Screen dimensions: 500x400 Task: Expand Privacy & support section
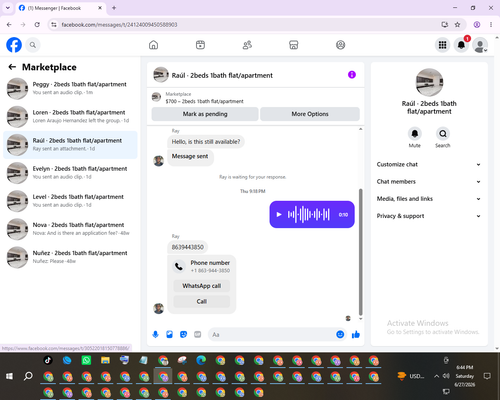429,216
